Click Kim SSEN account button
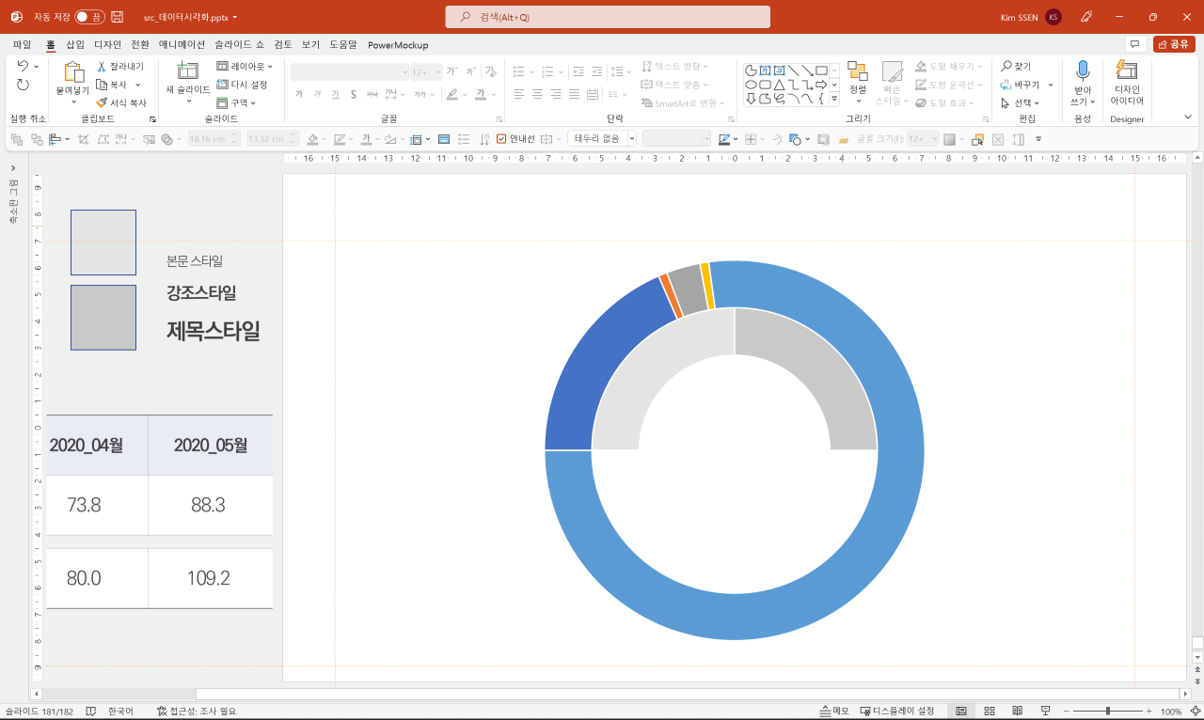Screen dimensions: 1204x720 [1030, 17]
